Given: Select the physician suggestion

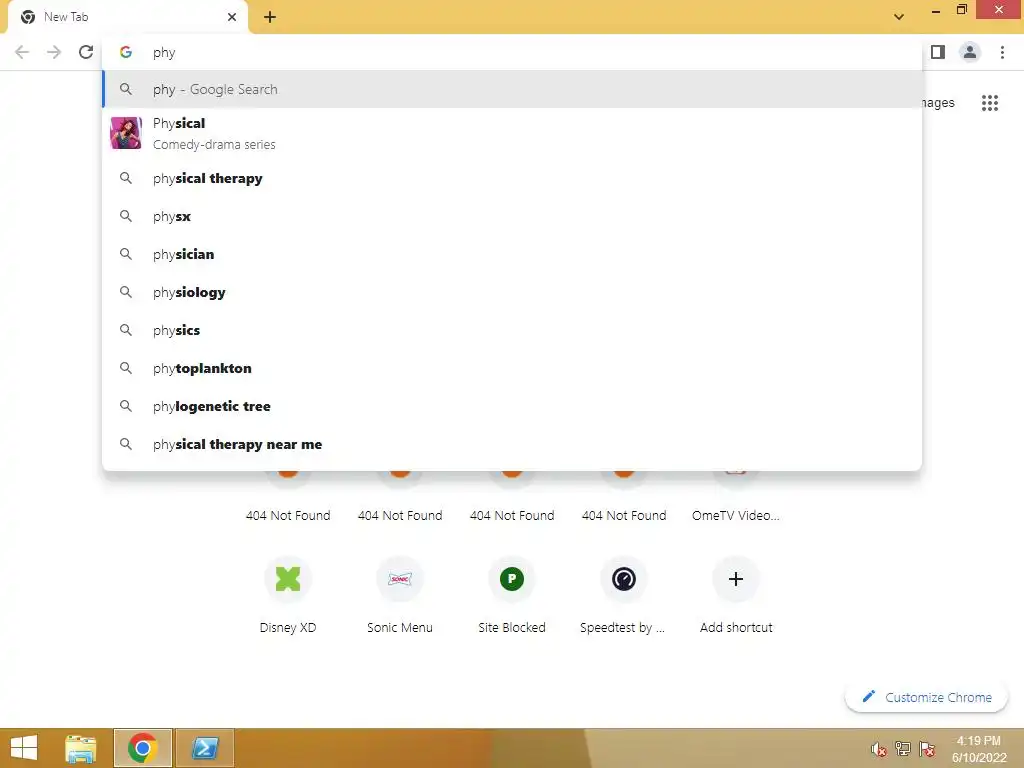Looking at the screenshot, I should [x=512, y=254].
